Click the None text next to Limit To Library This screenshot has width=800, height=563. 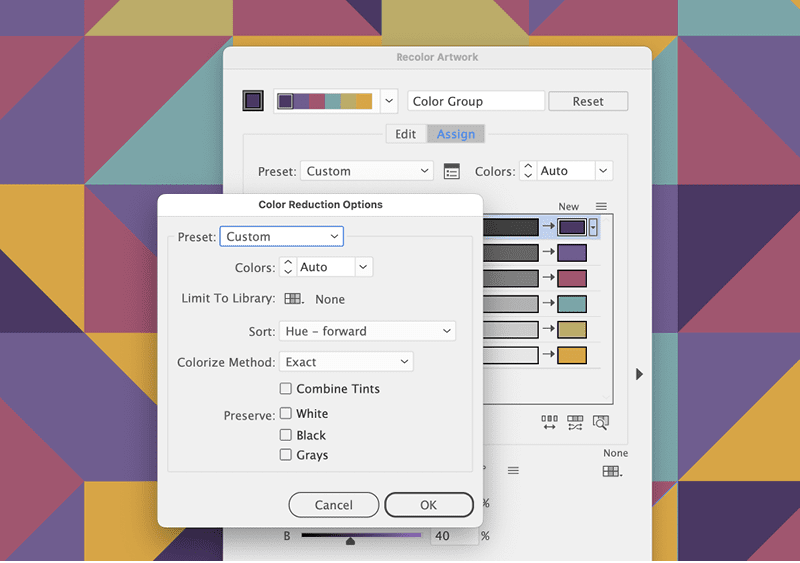330,299
